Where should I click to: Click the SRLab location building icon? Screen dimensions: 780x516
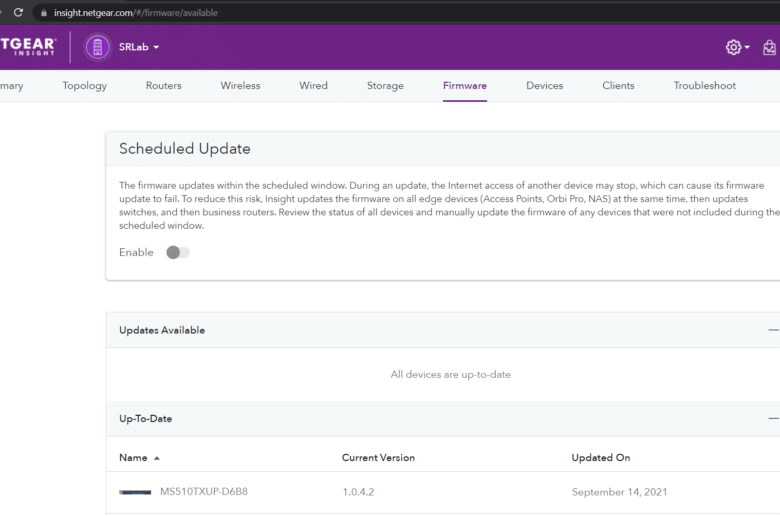(x=98, y=47)
